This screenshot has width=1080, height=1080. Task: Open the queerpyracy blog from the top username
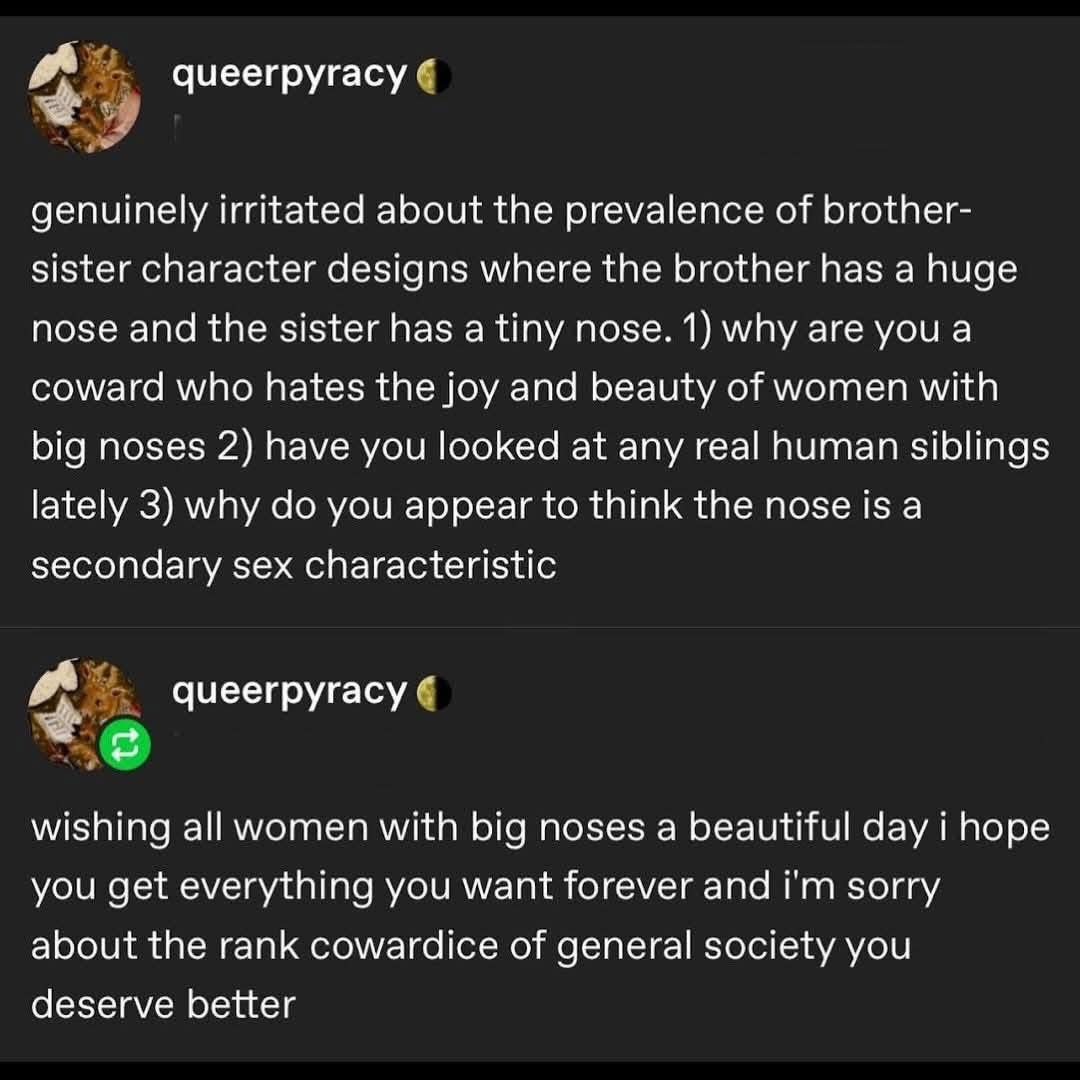[x=290, y=74]
